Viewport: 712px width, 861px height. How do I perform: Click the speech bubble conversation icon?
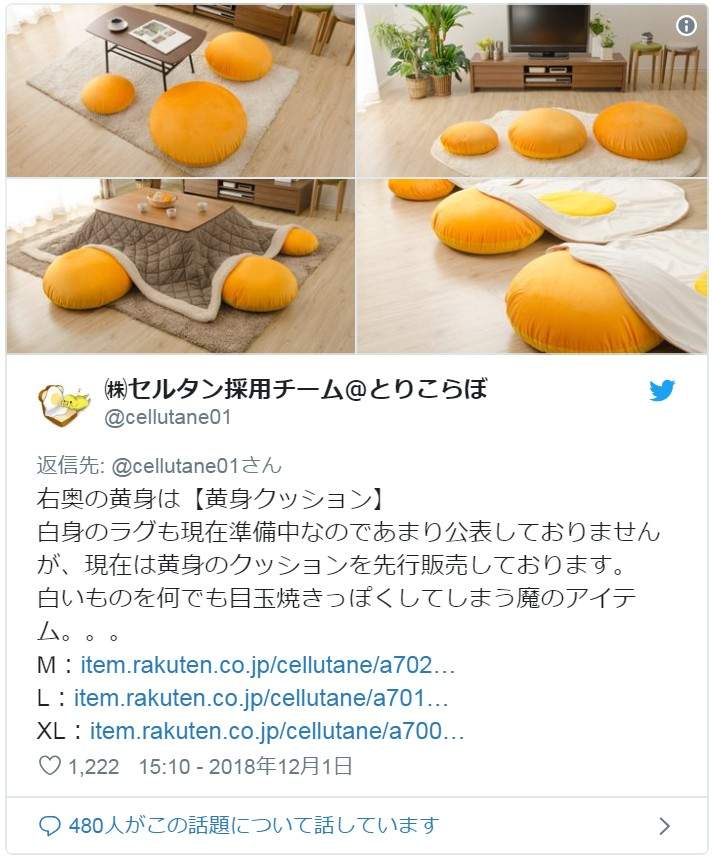(50, 825)
